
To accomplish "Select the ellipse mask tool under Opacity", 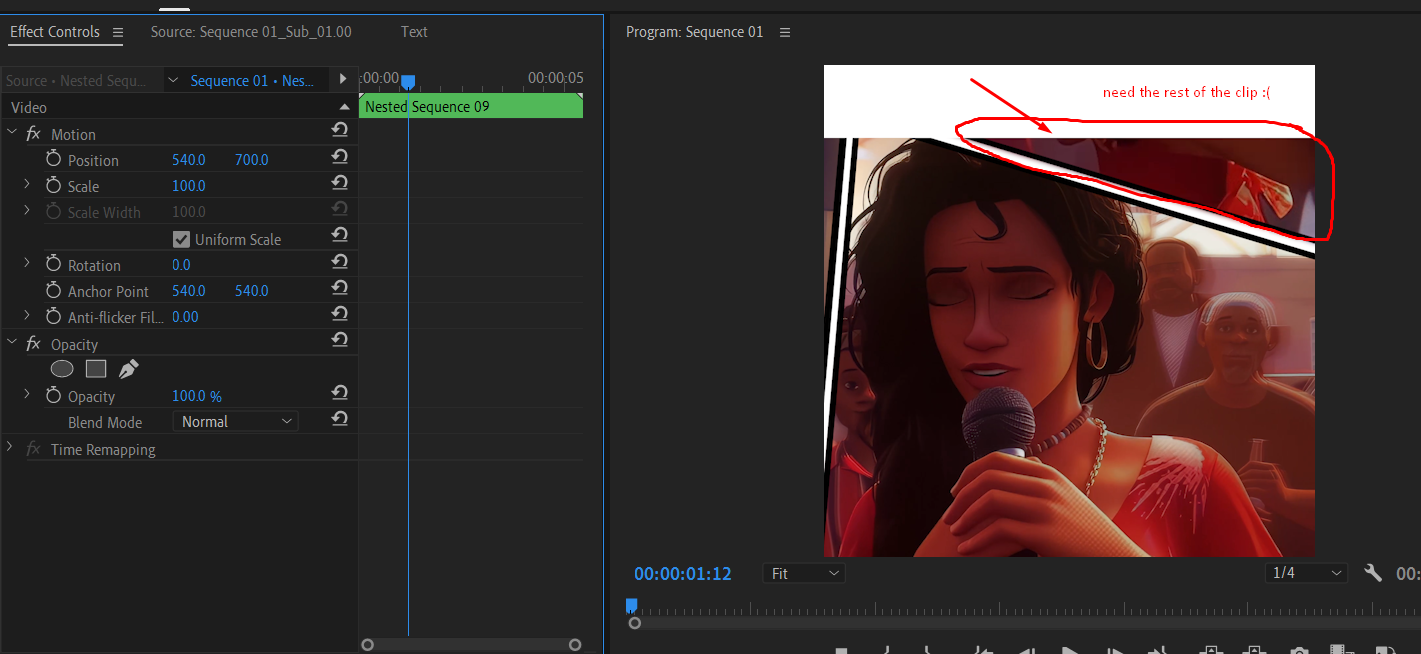I will coord(62,368).
